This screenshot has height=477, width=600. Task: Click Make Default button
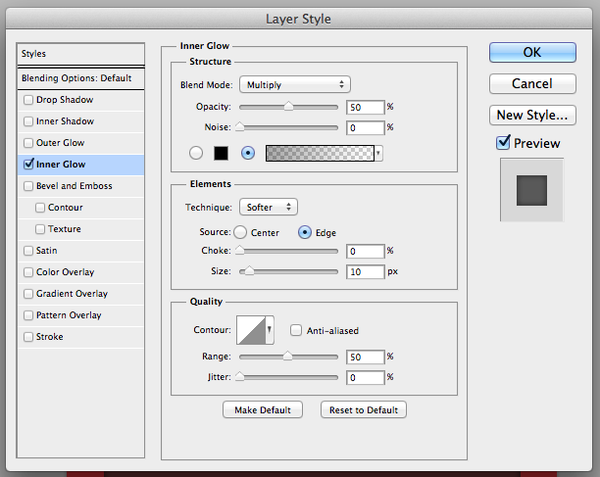[262, 410]
